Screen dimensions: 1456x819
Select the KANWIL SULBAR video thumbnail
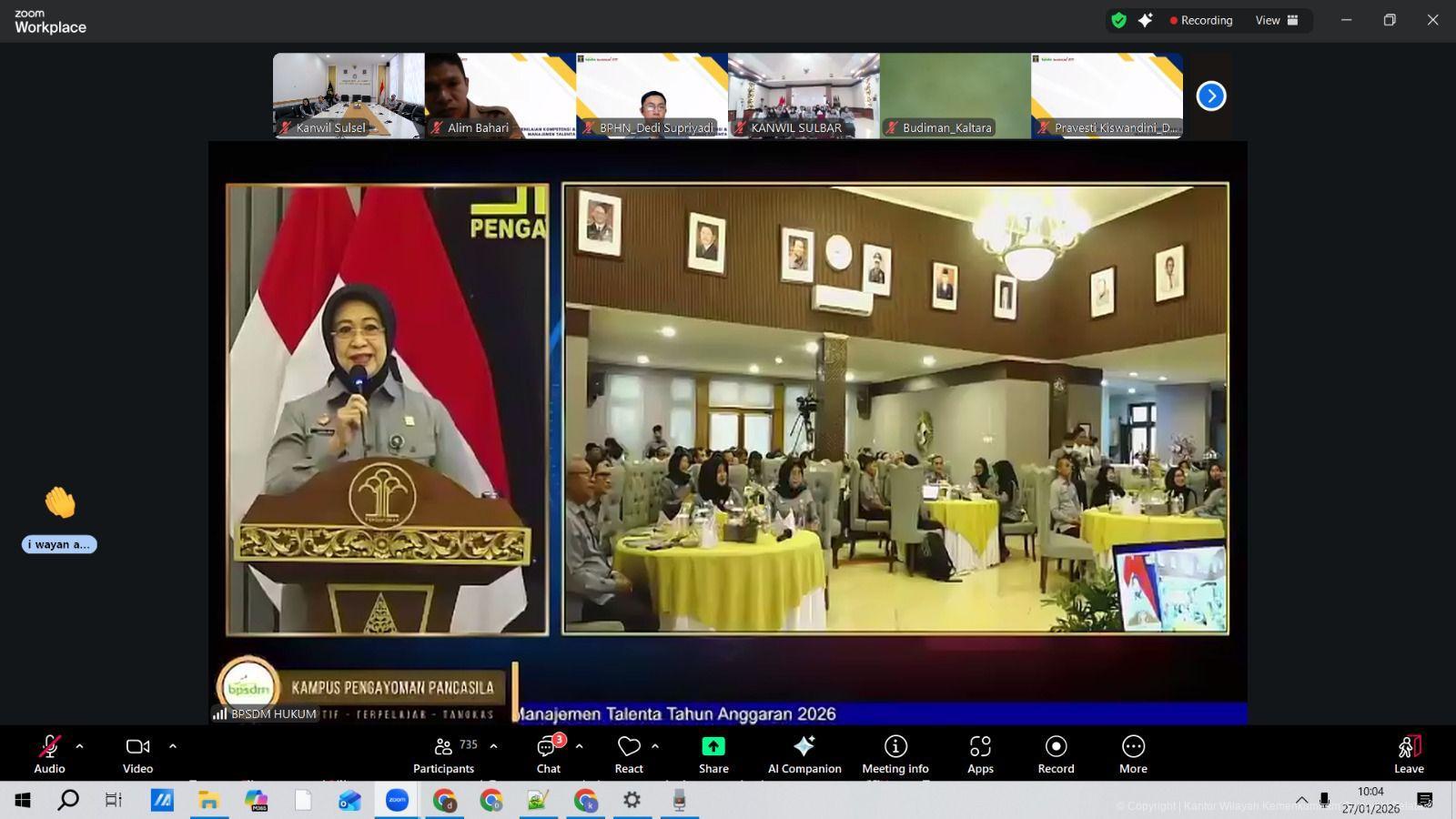click(x=804, y=96)
